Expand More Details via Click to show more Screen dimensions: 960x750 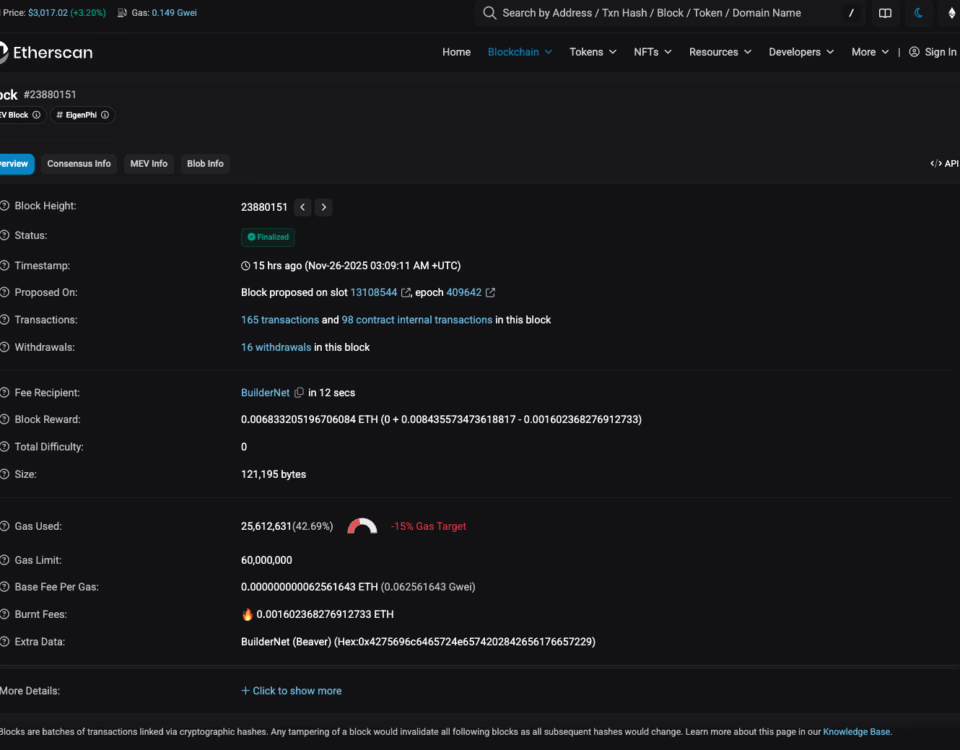click(291, 690)
